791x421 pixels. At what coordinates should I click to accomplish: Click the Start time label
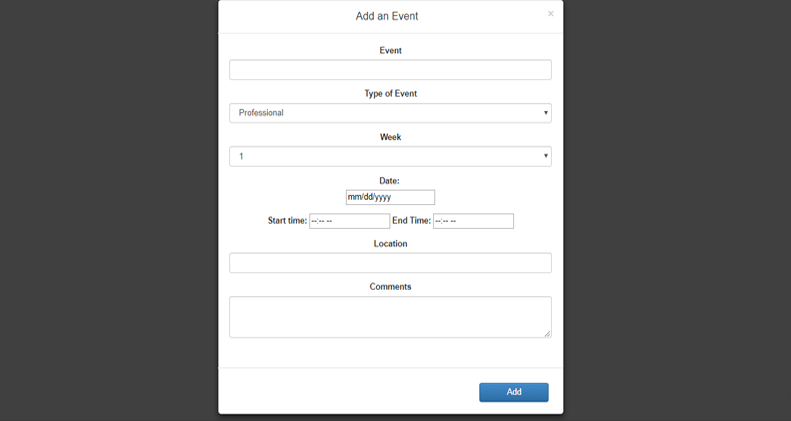pyautogui.click(x=287, y=220)
